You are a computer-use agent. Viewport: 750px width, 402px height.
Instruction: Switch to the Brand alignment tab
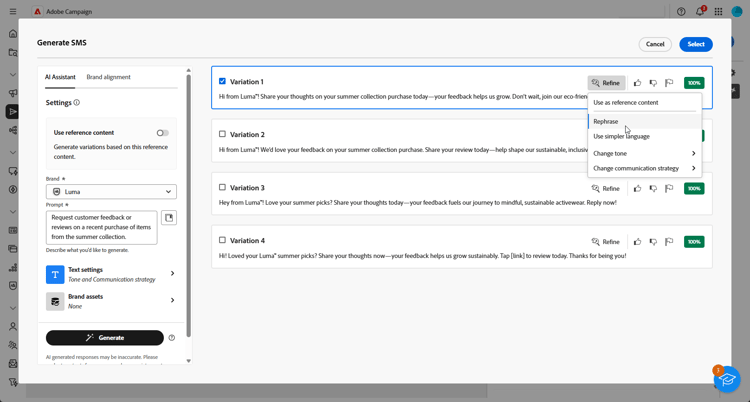(x=109, y=77)
